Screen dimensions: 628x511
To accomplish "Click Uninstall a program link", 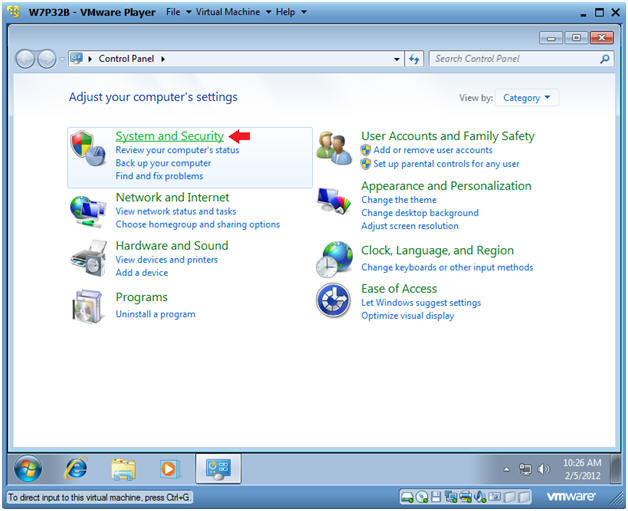I will click(155, 314).
